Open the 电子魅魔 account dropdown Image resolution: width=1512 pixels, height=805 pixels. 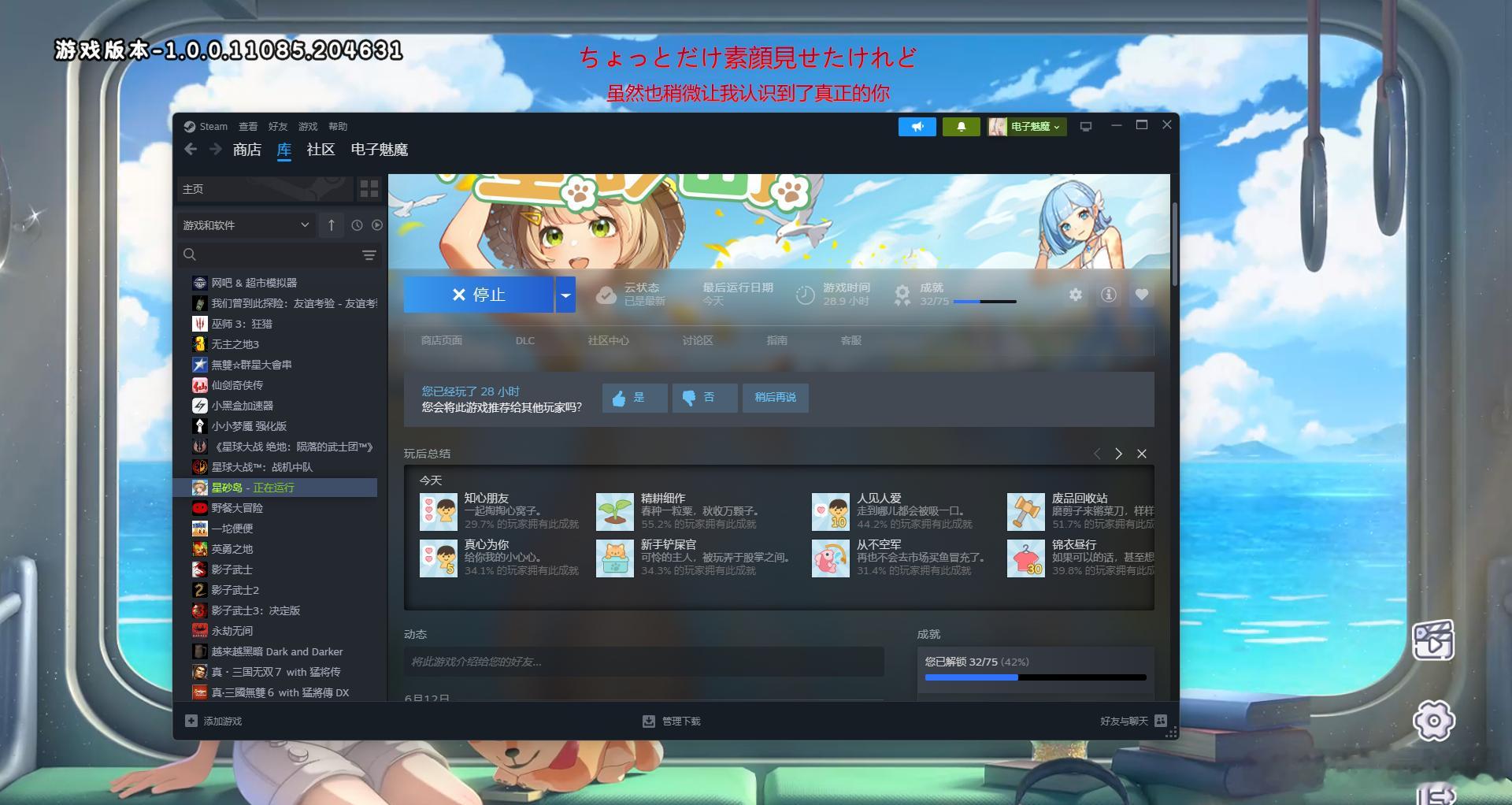pyautogui.click(x=1027, y=126)
